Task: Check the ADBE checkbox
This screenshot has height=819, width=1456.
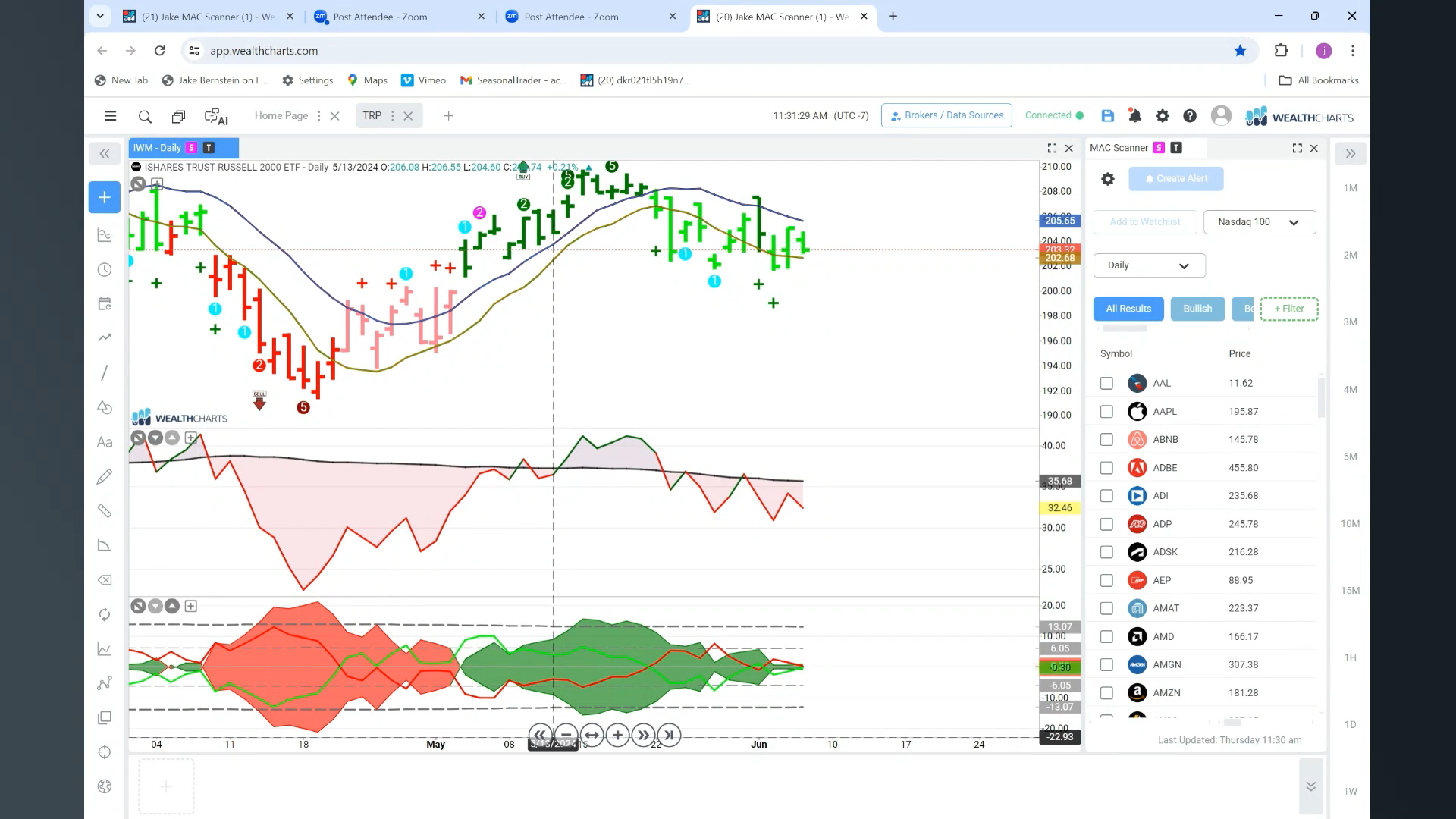Action: pyautogui.click(x=1106, y=468)
